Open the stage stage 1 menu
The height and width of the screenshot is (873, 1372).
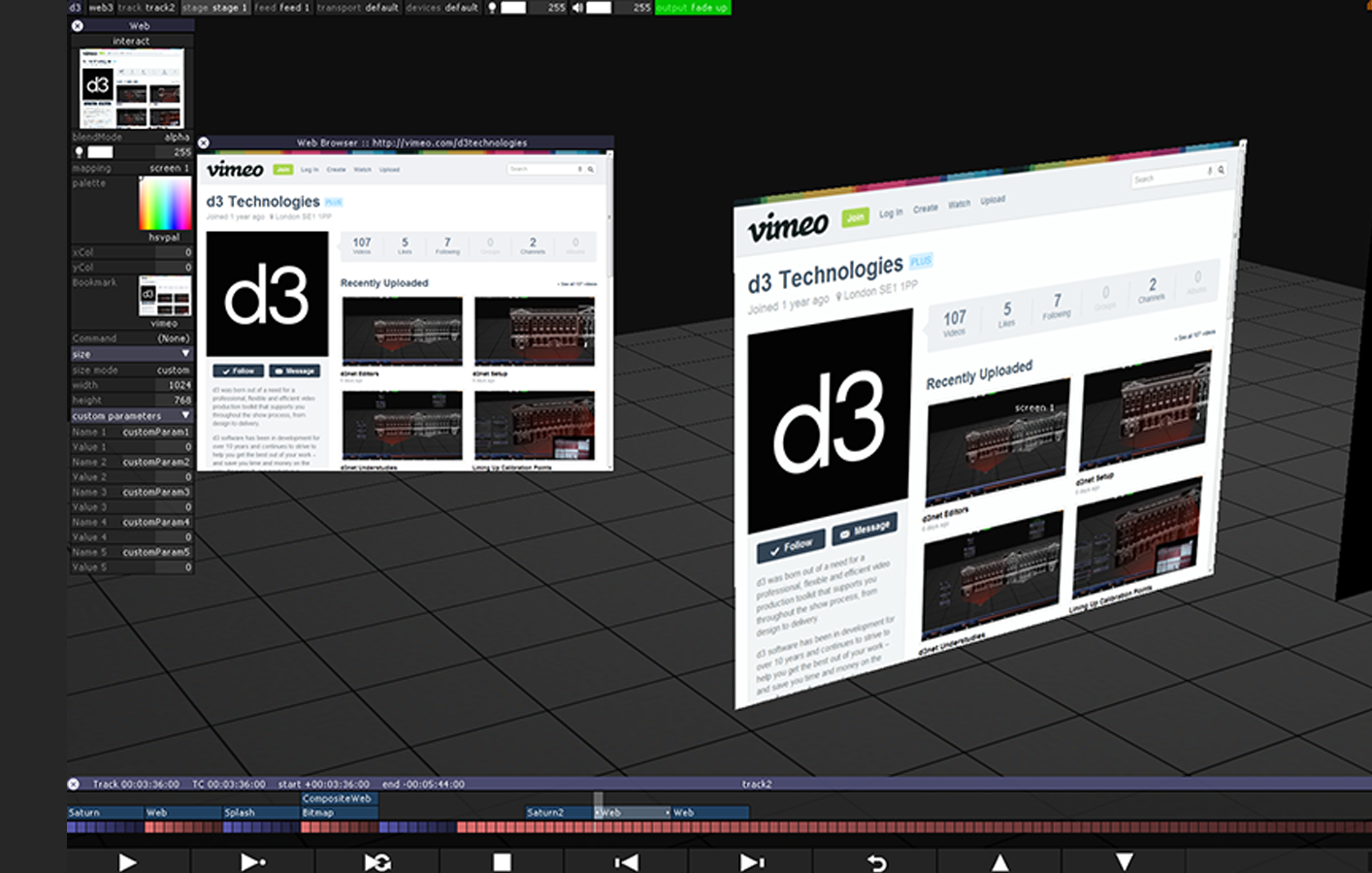[x=214, y=8]
